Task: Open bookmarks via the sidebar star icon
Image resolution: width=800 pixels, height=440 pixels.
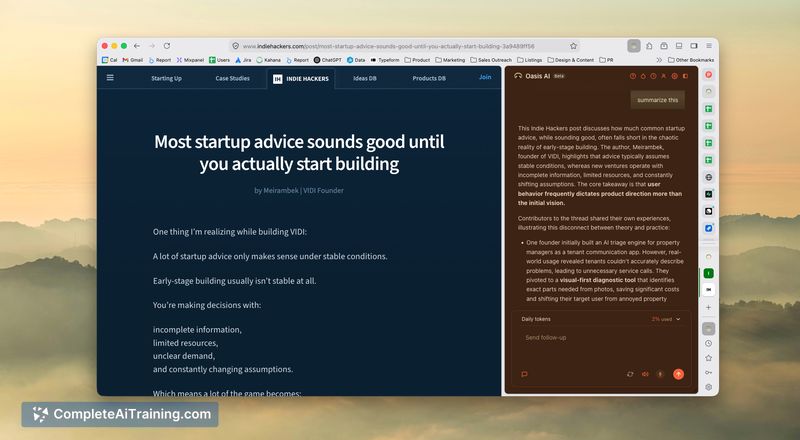Action: (709, 358)
